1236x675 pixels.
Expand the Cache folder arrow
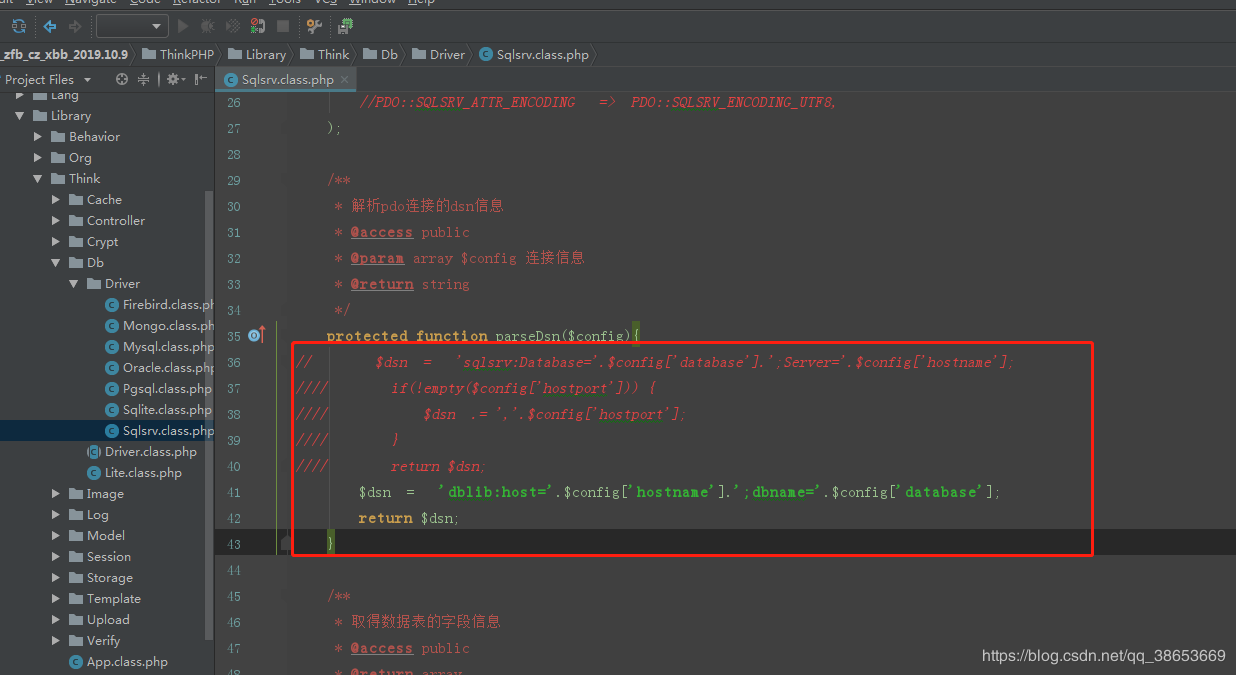(56, 200)
